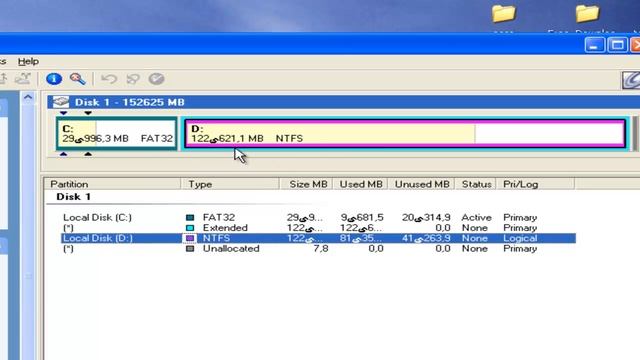The width and height of the screenshot is (640, 360).
Task: Click the blue info properties icon
Action: tap(54, 79)
